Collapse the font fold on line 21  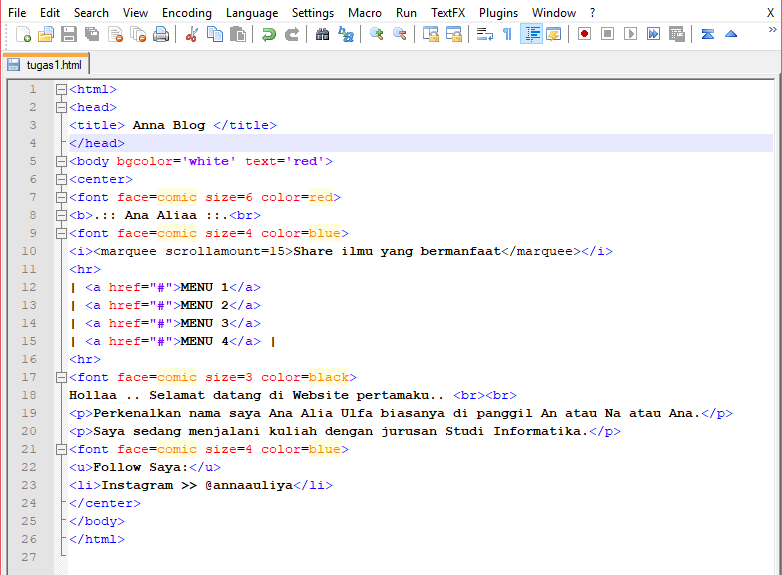click(61, 449)
